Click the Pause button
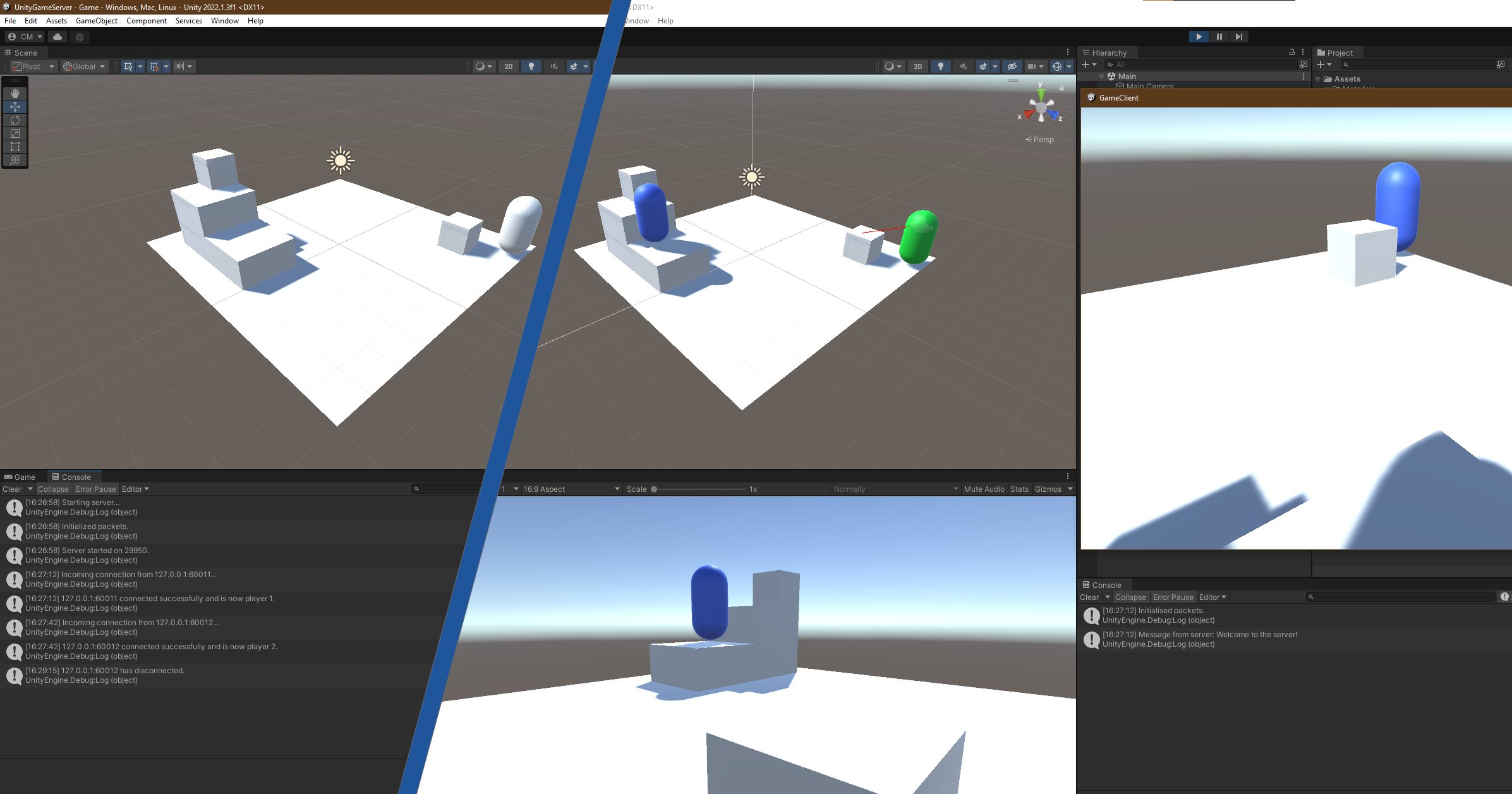This screenshot has width=1512, height=794. pos(1219,37)
